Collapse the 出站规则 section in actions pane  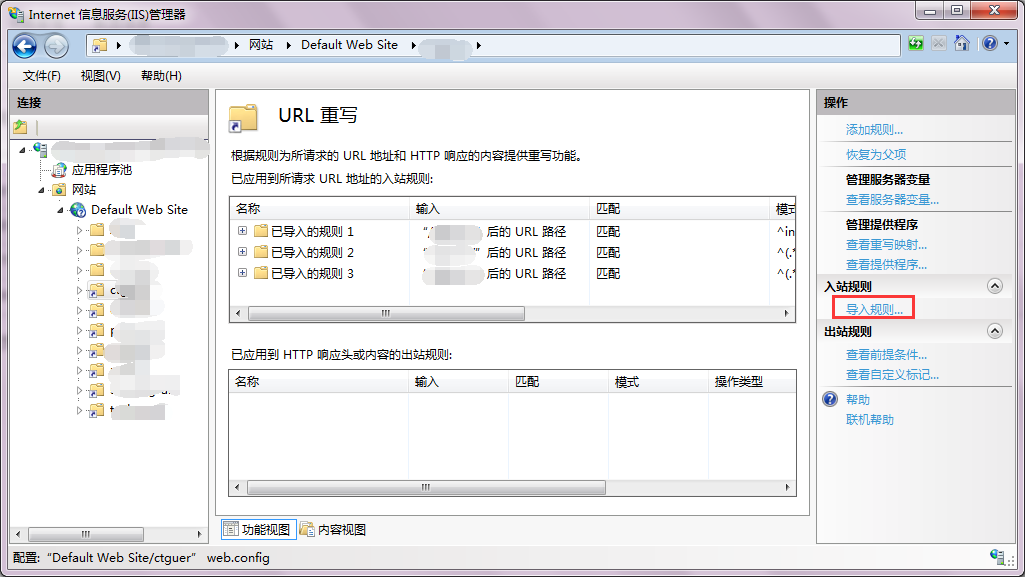[994, 332]
